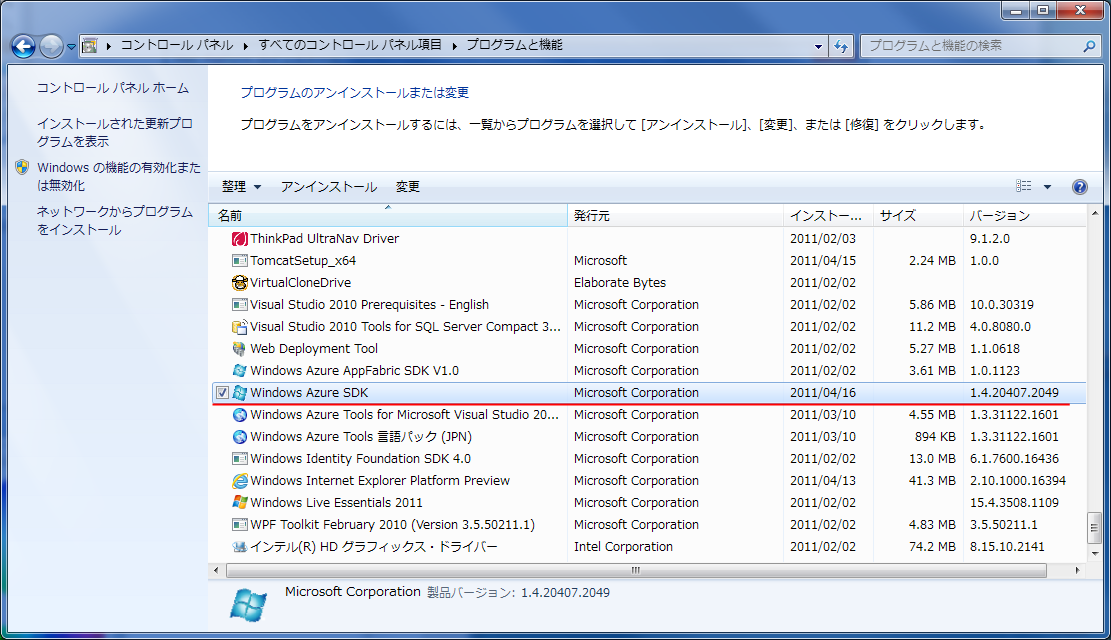The height and width of the screenshot is (640, 1111).
Task: Go back with the Back arrow button
Action: (23, 47)
